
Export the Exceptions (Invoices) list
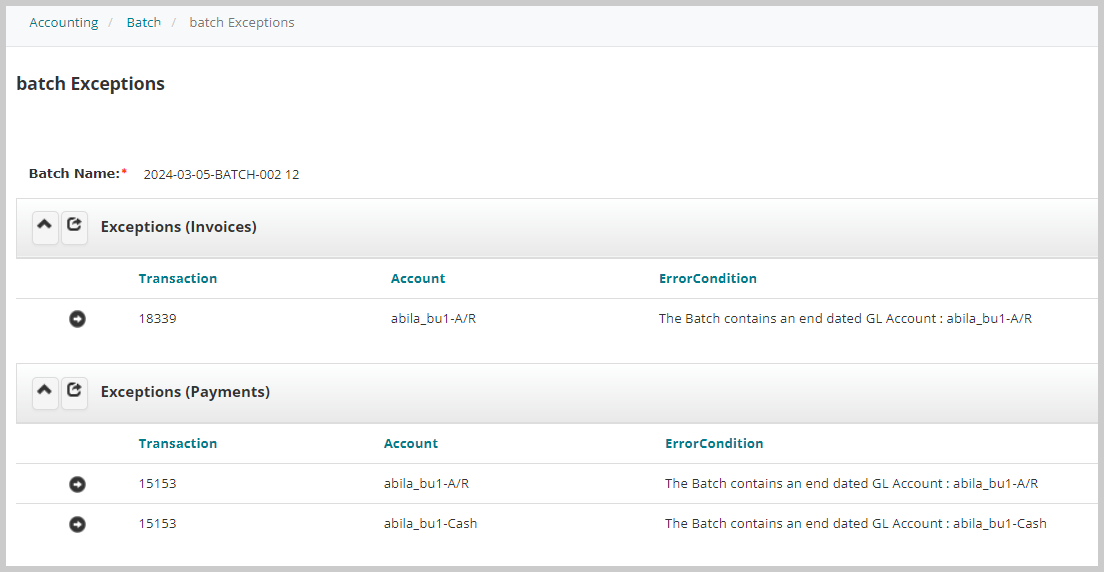pos(75,228)
